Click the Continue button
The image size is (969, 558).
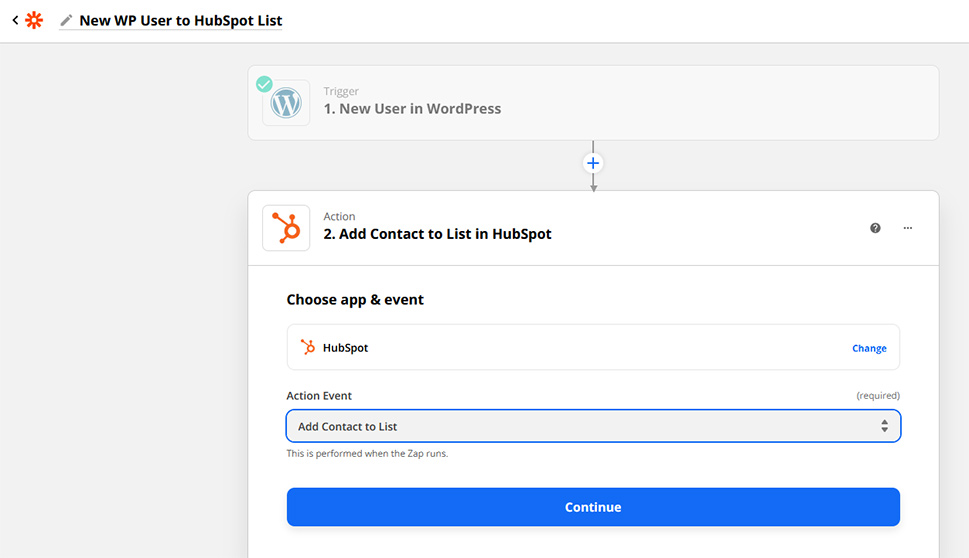593,507
